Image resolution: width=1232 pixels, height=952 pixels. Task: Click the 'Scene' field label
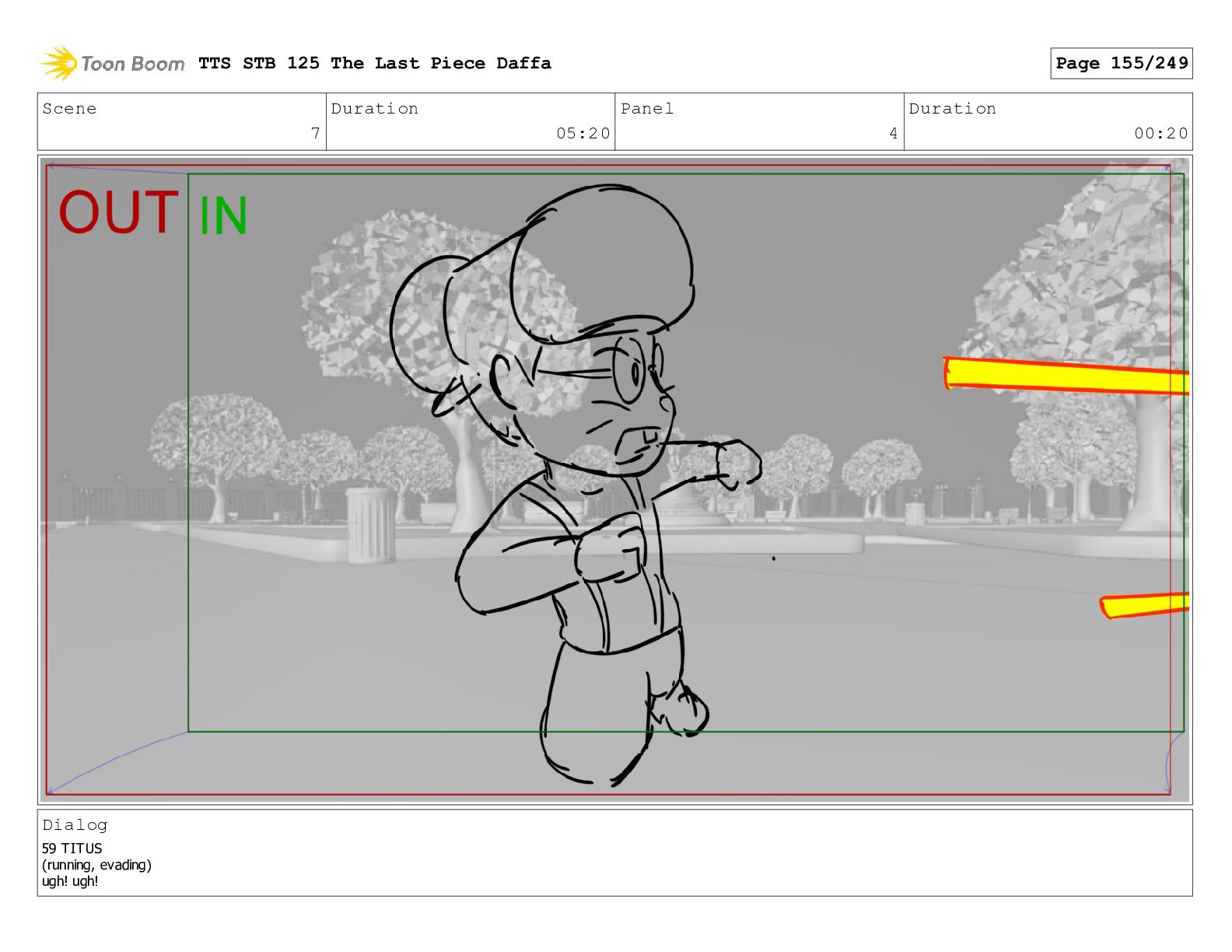pyautogui.click(x=69, y=109)
